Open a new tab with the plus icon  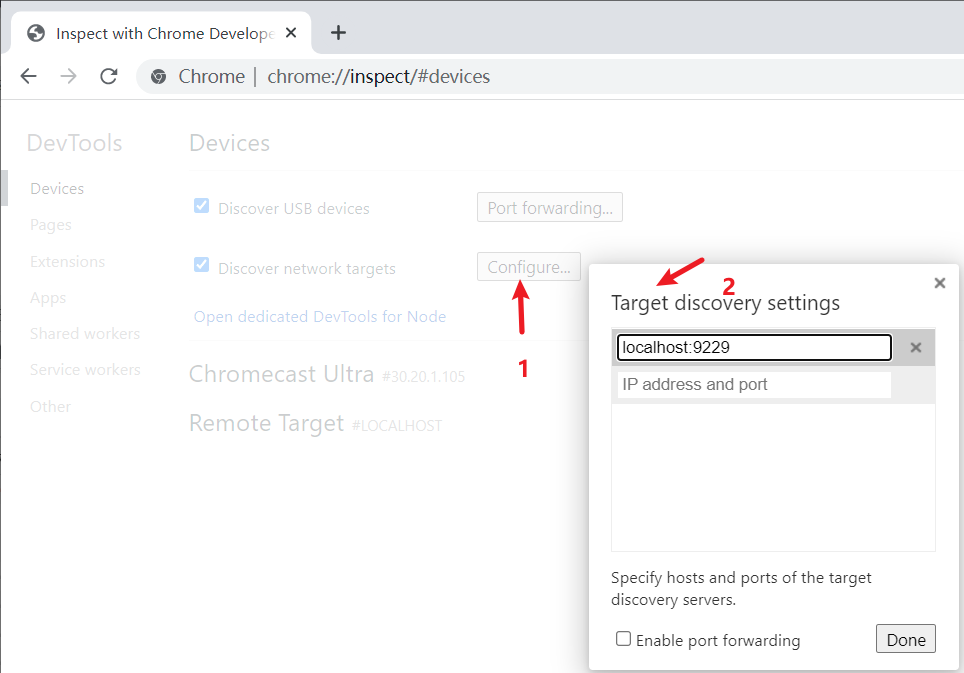click(x=338, y=33)
